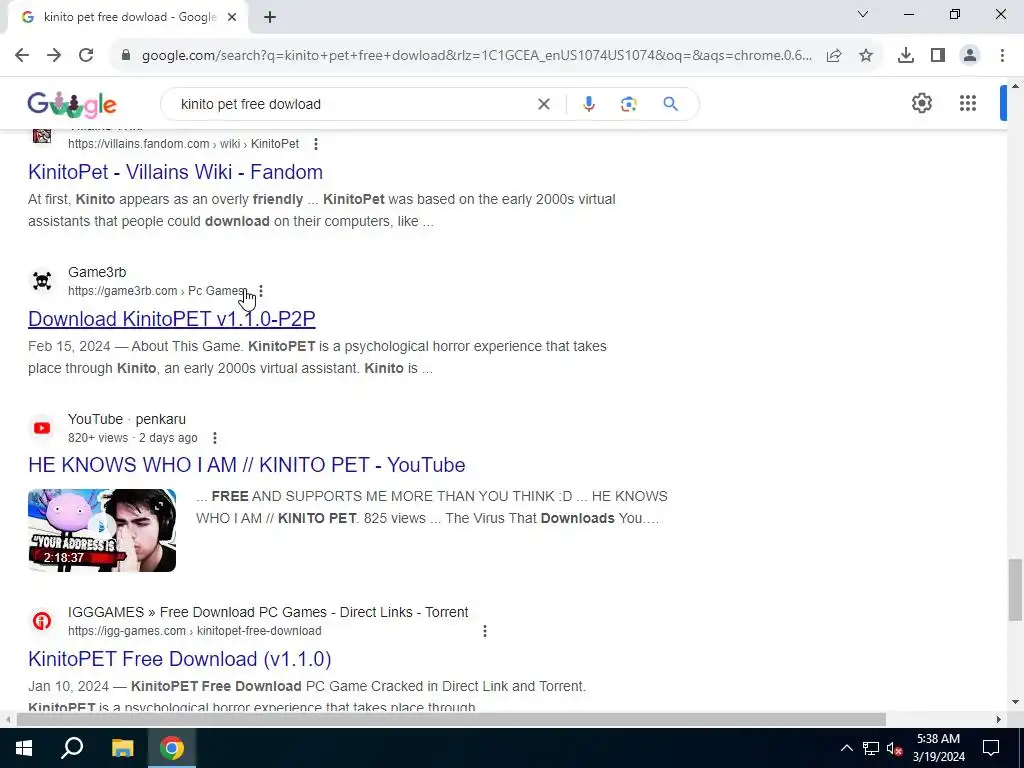Viewport: 1024px width, 768px height.
Task: Open the muted volume tray icon
Action: (x=895, y=748)
